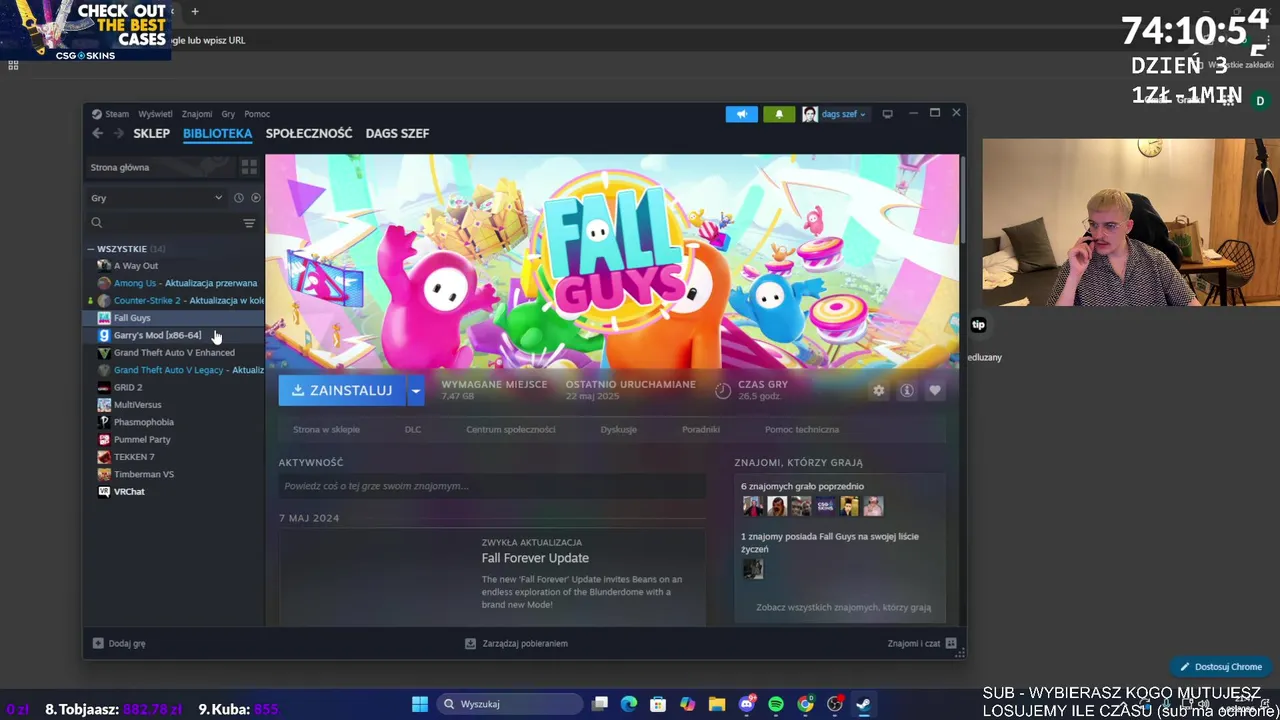Viewport: 1280px width, 720px height.
Task: Click Dostosuj Chrome button
Action: pyautogui.click(x=1220, y=667)
